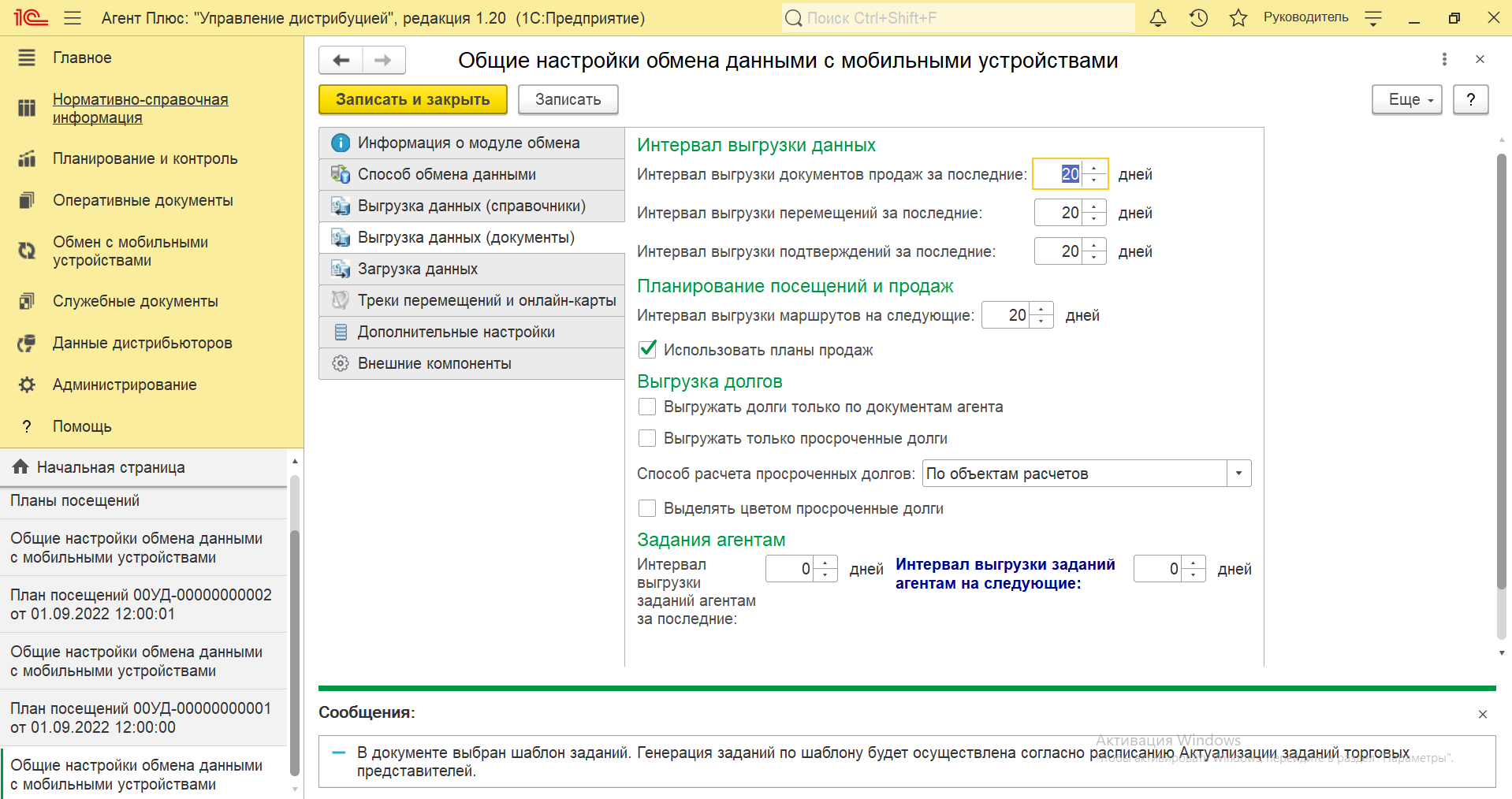Image resolution: width=1512 pixels, height=799 pixels.
Task: Open the 1C main menu hamburger icon
Action: coord(73,17)
